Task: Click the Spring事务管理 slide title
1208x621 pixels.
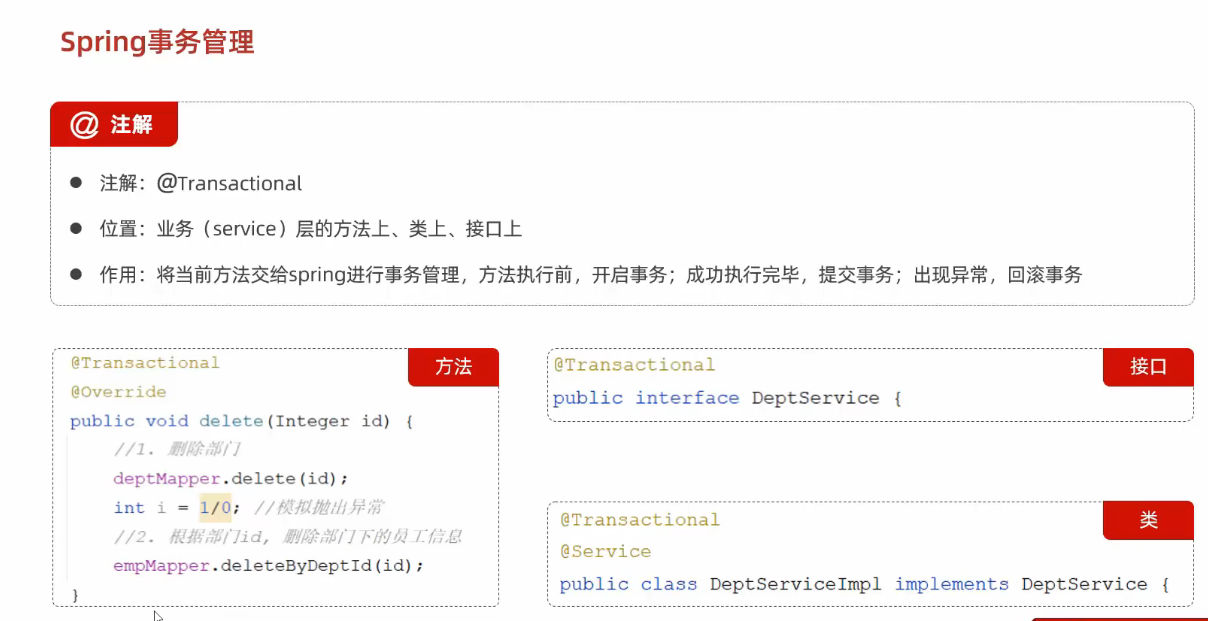Action: pyautogui.click(x=157, y=42)
